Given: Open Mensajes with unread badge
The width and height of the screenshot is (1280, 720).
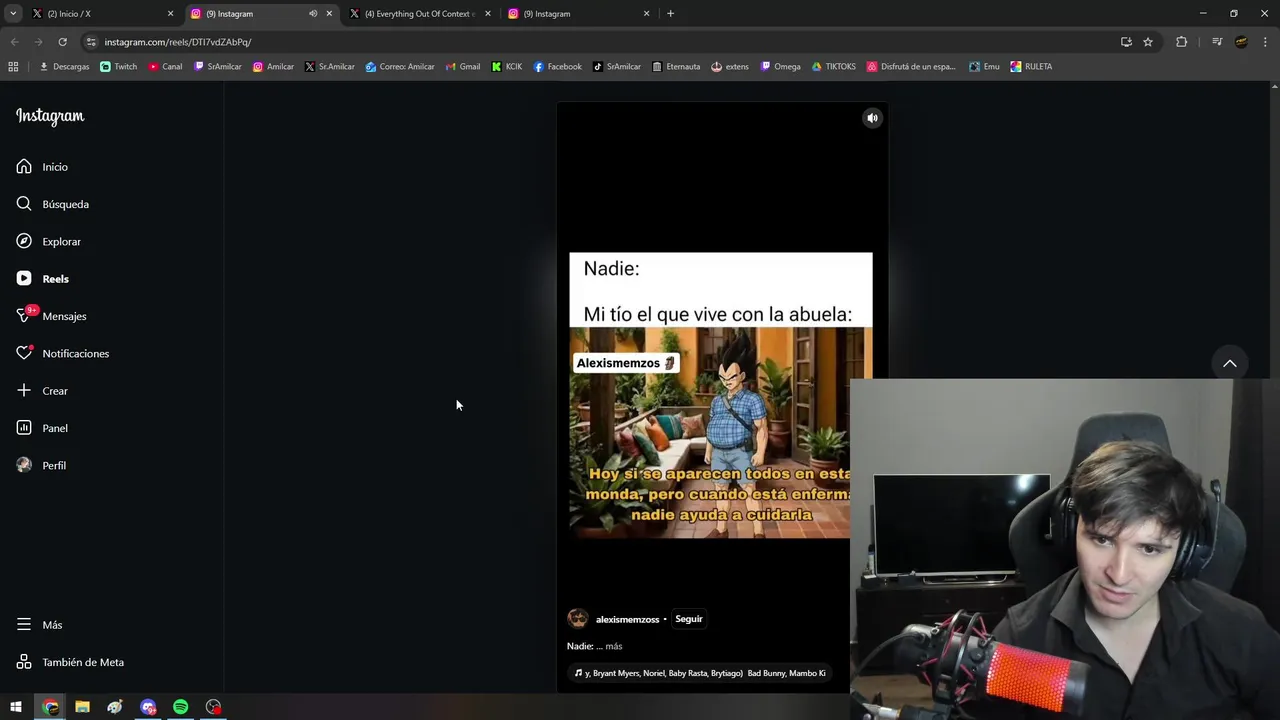Looking at the screenshot, I should (51, 316).
